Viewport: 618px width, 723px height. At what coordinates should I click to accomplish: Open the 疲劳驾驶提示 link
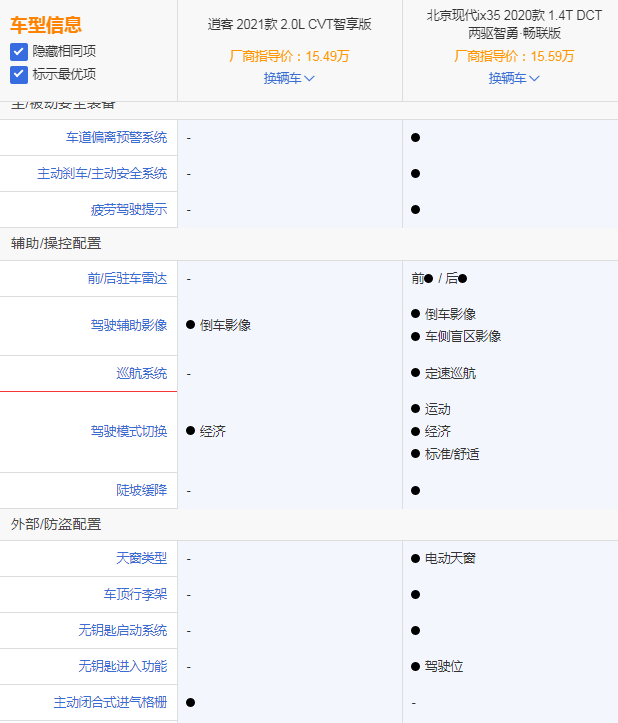[129, 209]
